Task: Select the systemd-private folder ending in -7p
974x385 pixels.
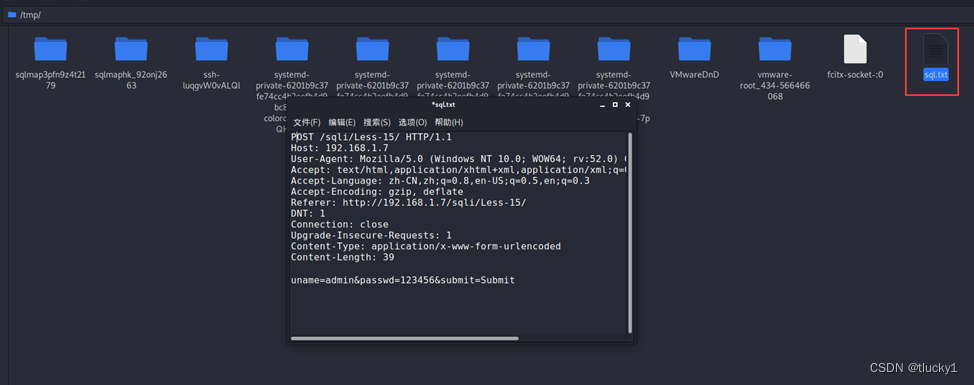Action: coord(614,49)
